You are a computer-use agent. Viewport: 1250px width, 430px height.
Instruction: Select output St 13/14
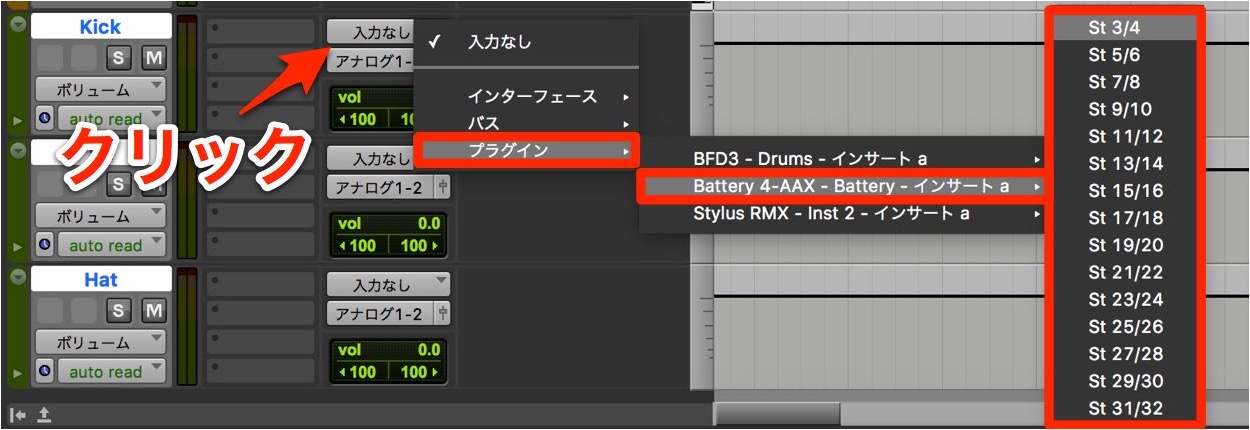coord(1125,163)
